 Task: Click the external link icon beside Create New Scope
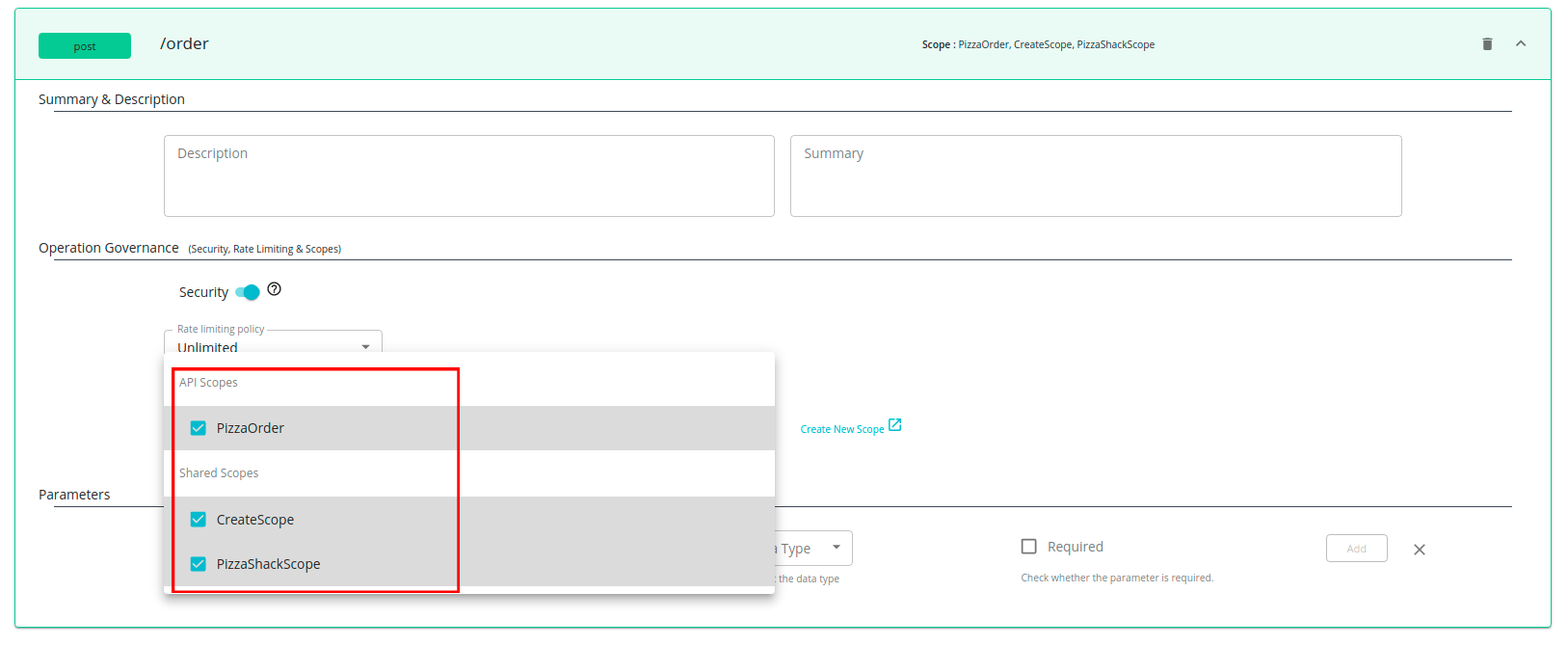(x=894, y=425)
